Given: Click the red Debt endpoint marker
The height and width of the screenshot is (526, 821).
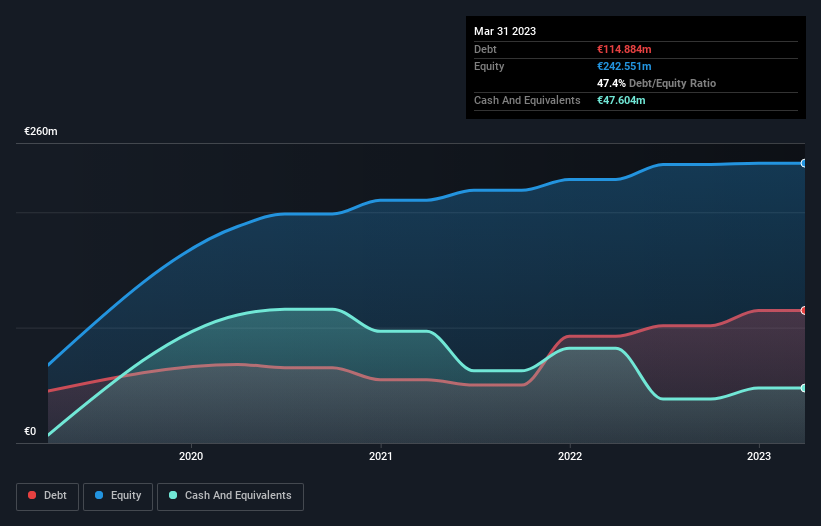Looking at the screenshot, I should (x=804, y=310).
